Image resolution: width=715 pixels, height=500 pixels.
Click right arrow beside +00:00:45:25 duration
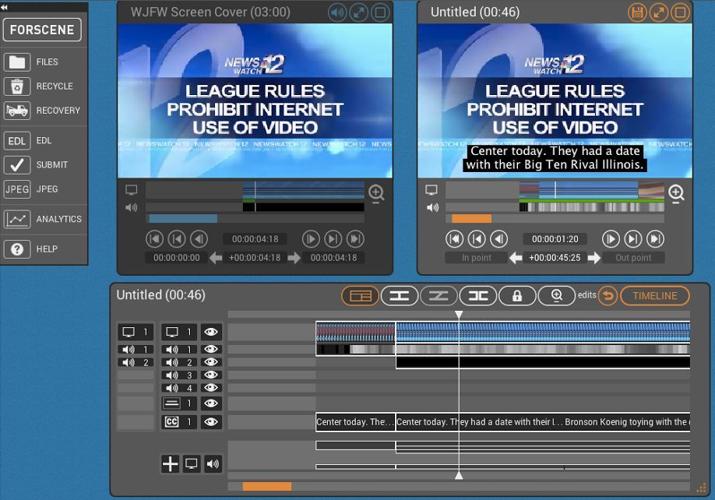tap(594, 258)
